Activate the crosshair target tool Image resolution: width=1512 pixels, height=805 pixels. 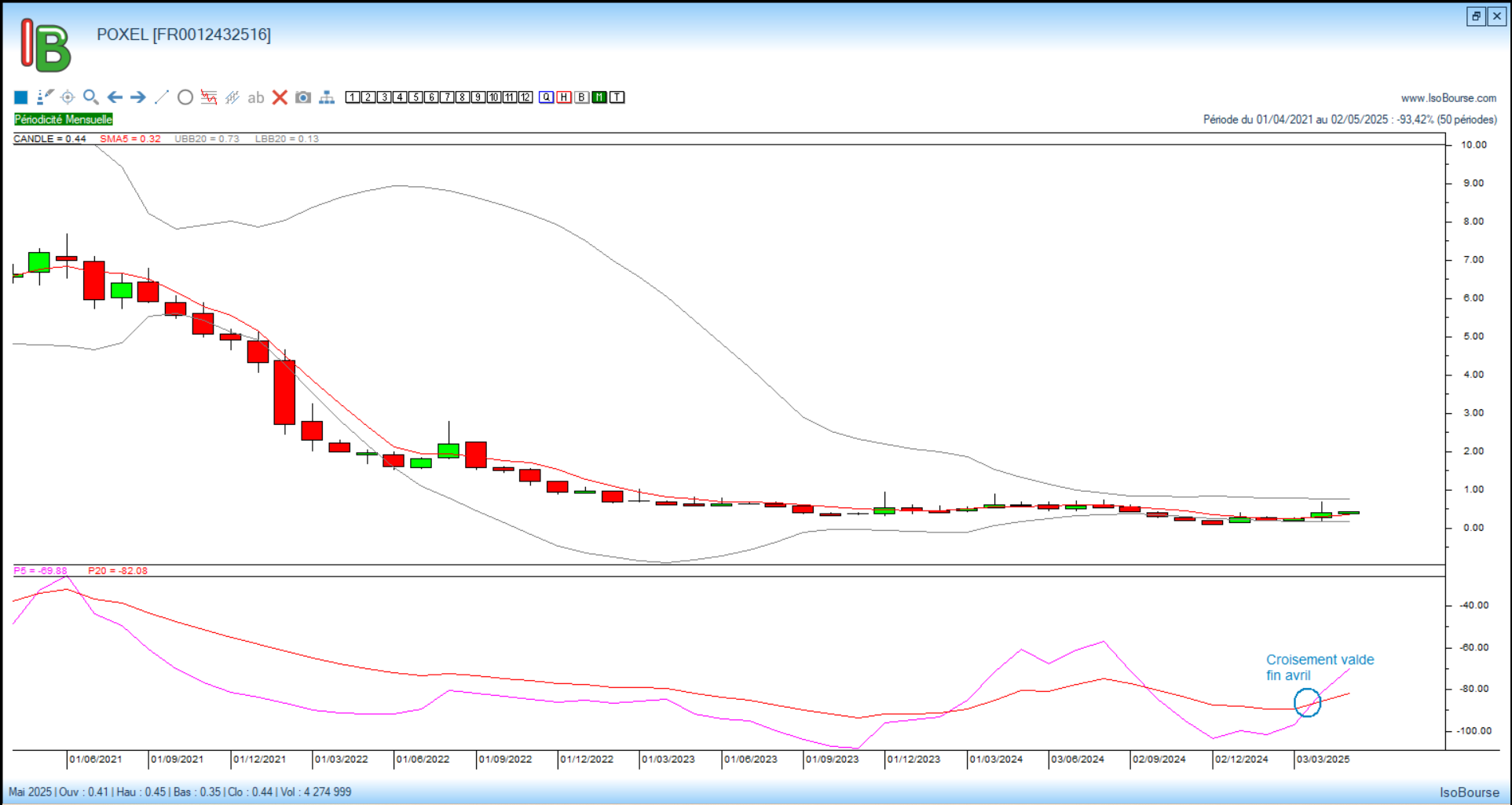[68, 97]
